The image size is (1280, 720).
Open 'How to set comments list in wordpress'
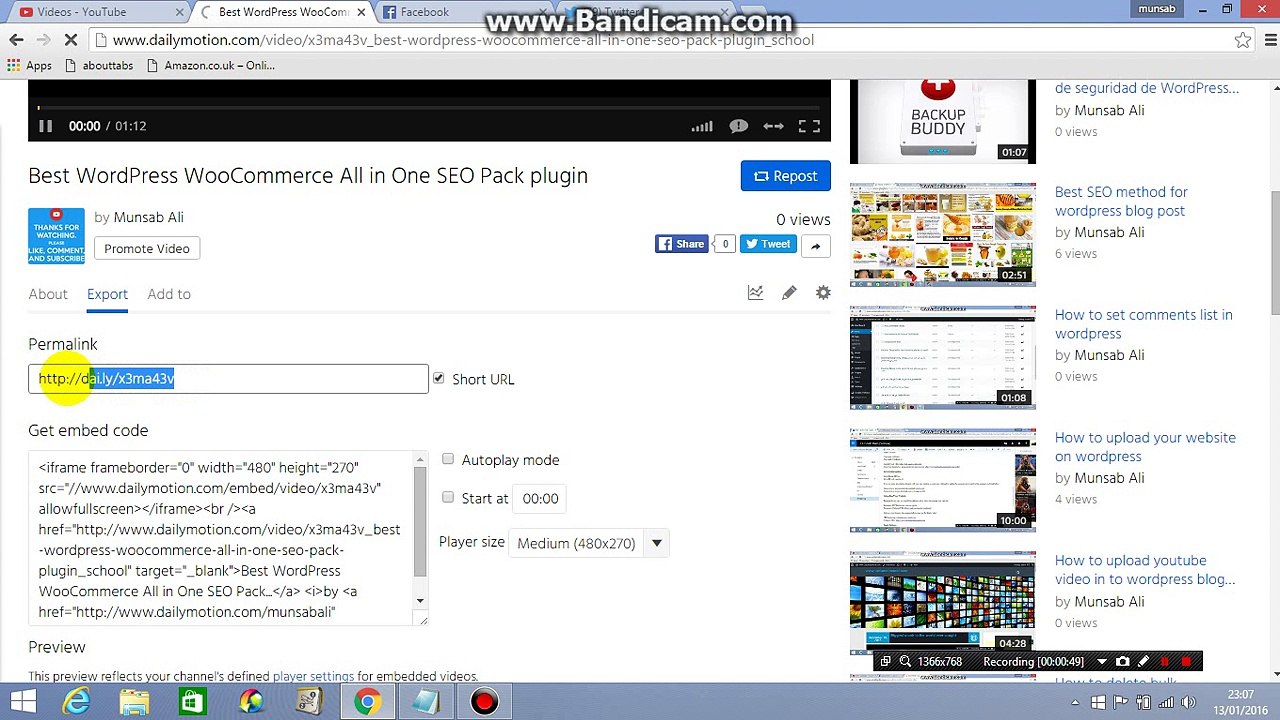pos(1143,324)
